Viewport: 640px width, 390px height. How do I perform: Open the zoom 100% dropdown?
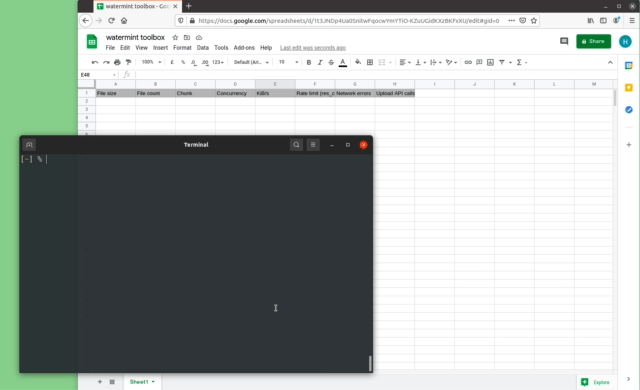pos(151,62)
